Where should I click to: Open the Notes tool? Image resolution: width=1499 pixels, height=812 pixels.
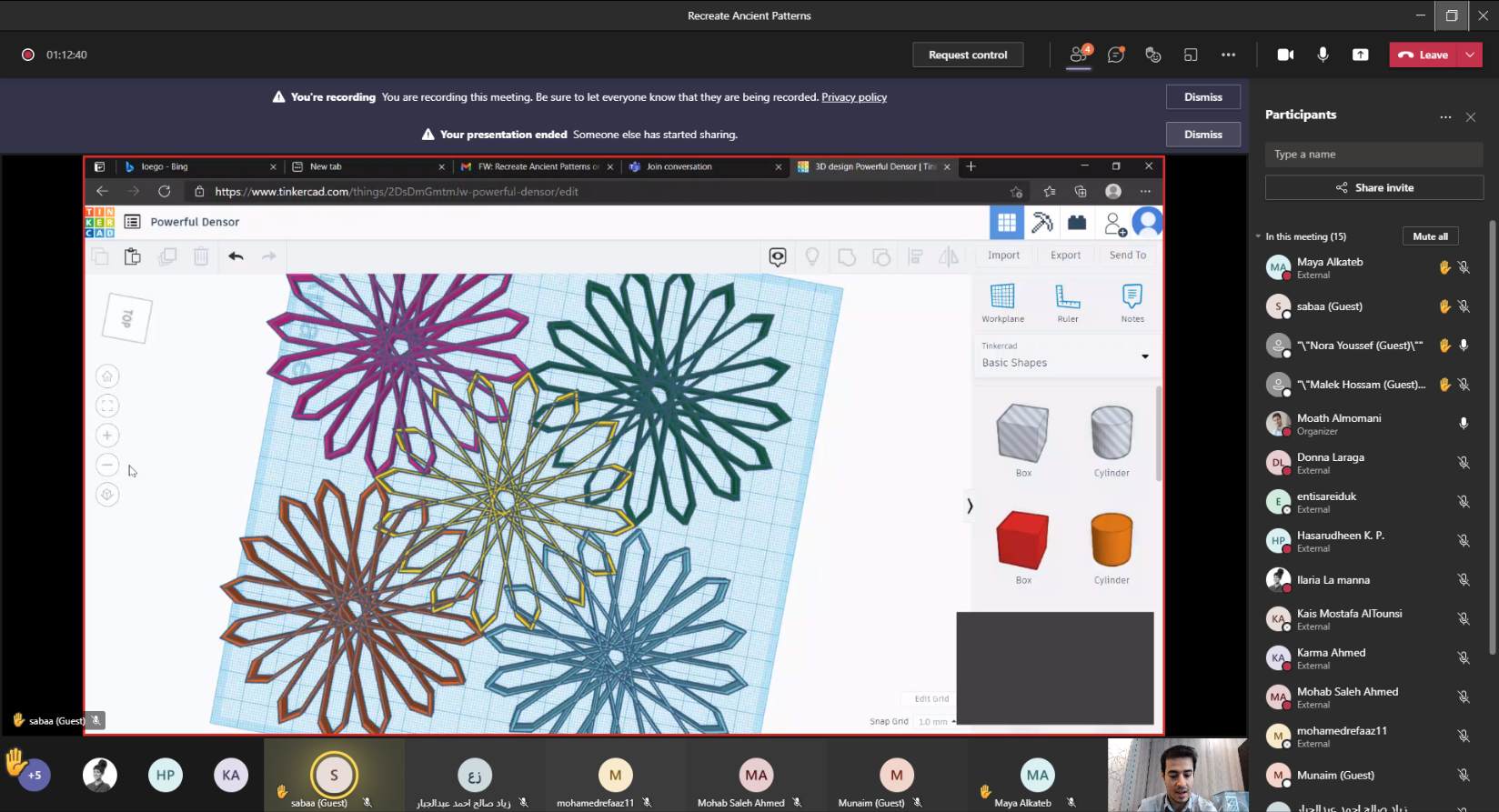point(1132,303)
